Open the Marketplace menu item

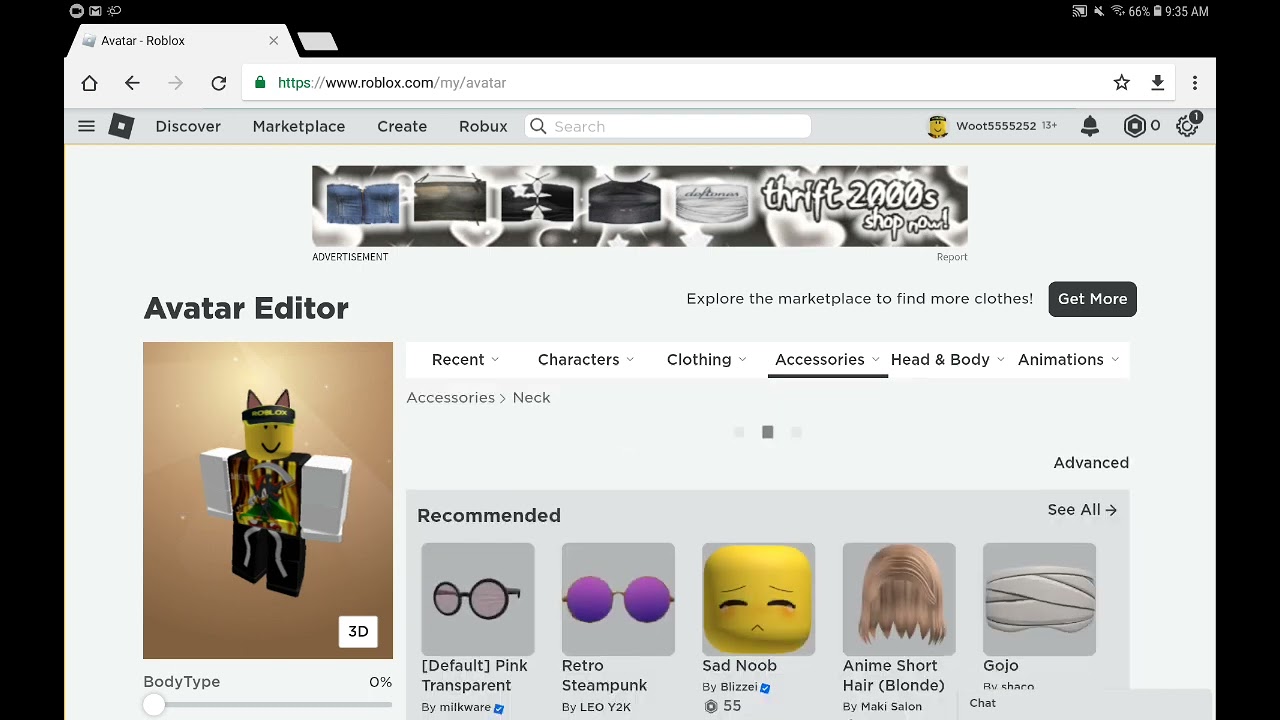tap(299, 126)
